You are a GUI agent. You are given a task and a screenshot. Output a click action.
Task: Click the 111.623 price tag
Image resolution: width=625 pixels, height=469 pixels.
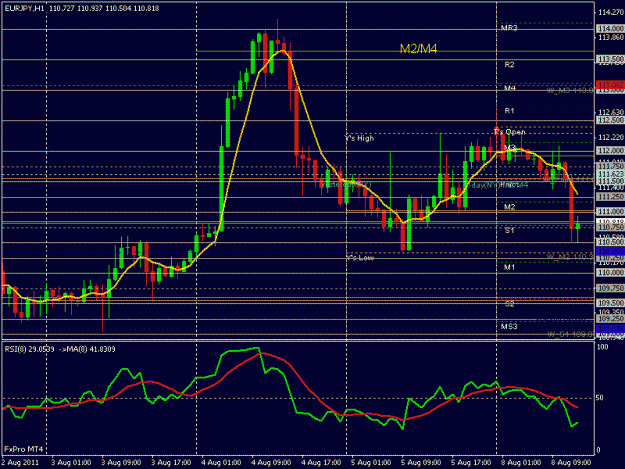coord(610,174)
